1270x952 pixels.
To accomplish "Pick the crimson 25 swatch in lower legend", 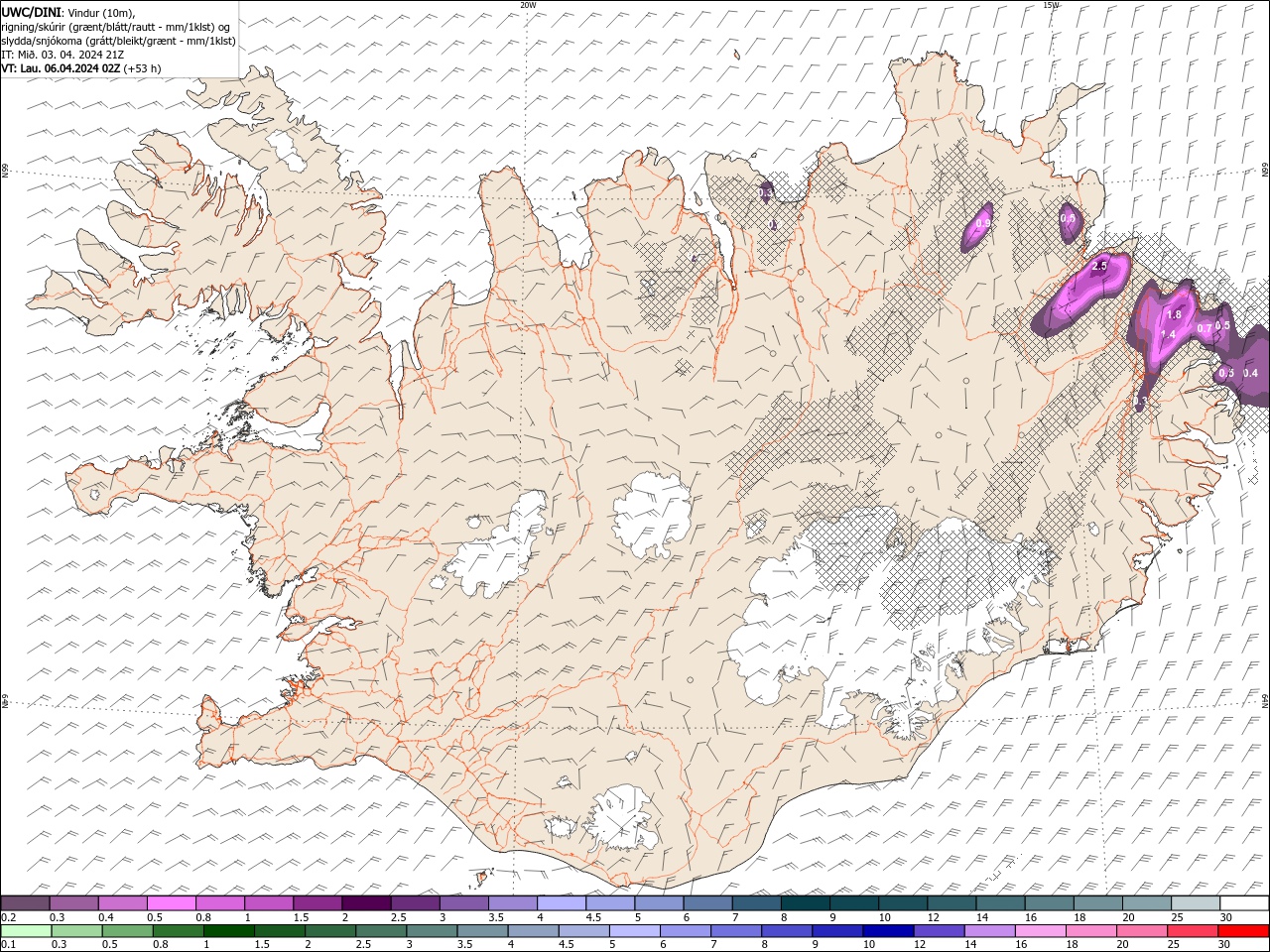I will [x=1193, y=931].
